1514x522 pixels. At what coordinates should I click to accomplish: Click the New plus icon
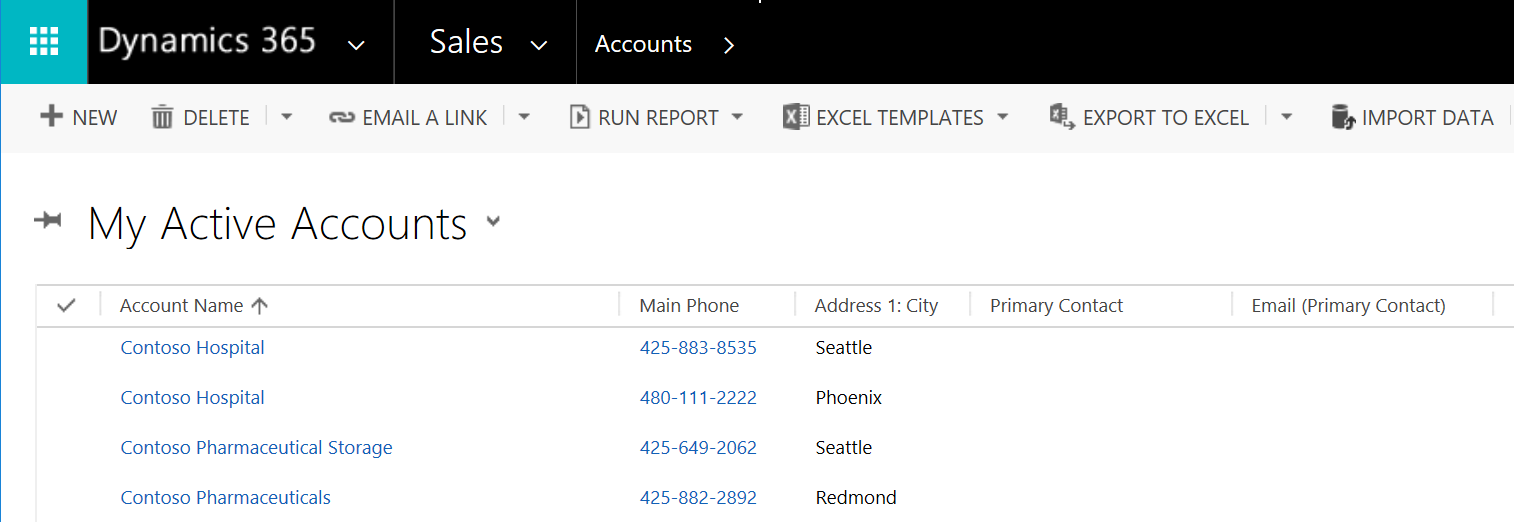pos(51,117)
